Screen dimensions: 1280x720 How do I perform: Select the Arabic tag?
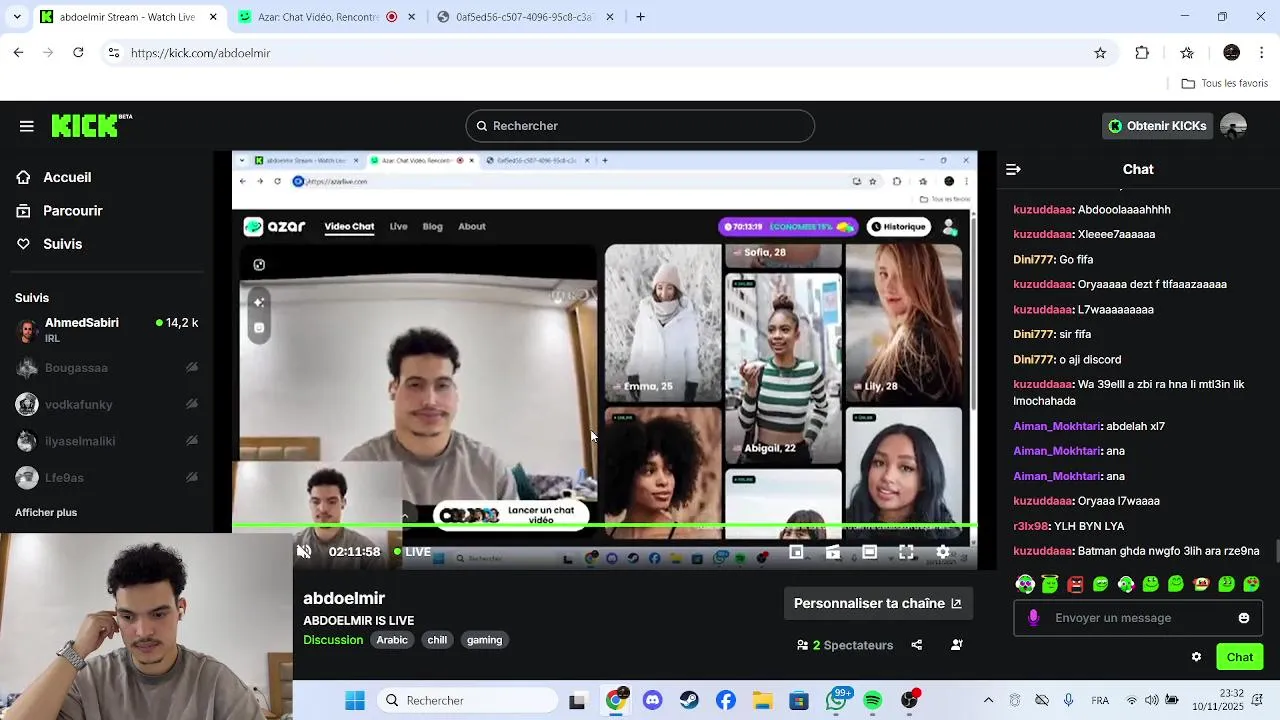click(x=392, y=640)
